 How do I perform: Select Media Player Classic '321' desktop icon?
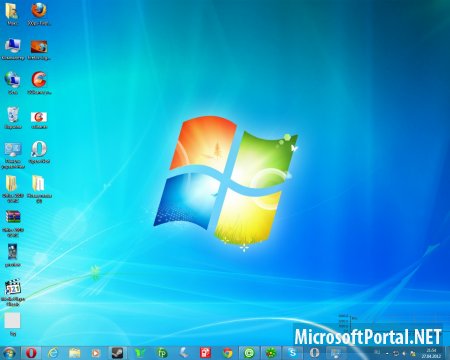[x=13, y=293]
